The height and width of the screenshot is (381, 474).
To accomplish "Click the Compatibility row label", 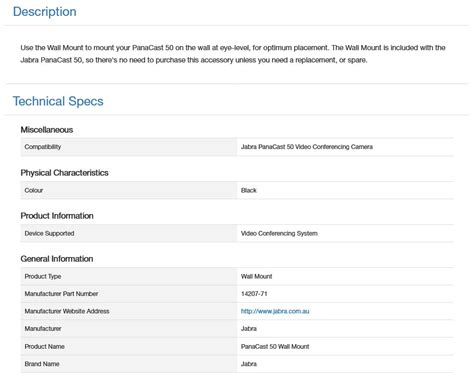I will (43, 147).
